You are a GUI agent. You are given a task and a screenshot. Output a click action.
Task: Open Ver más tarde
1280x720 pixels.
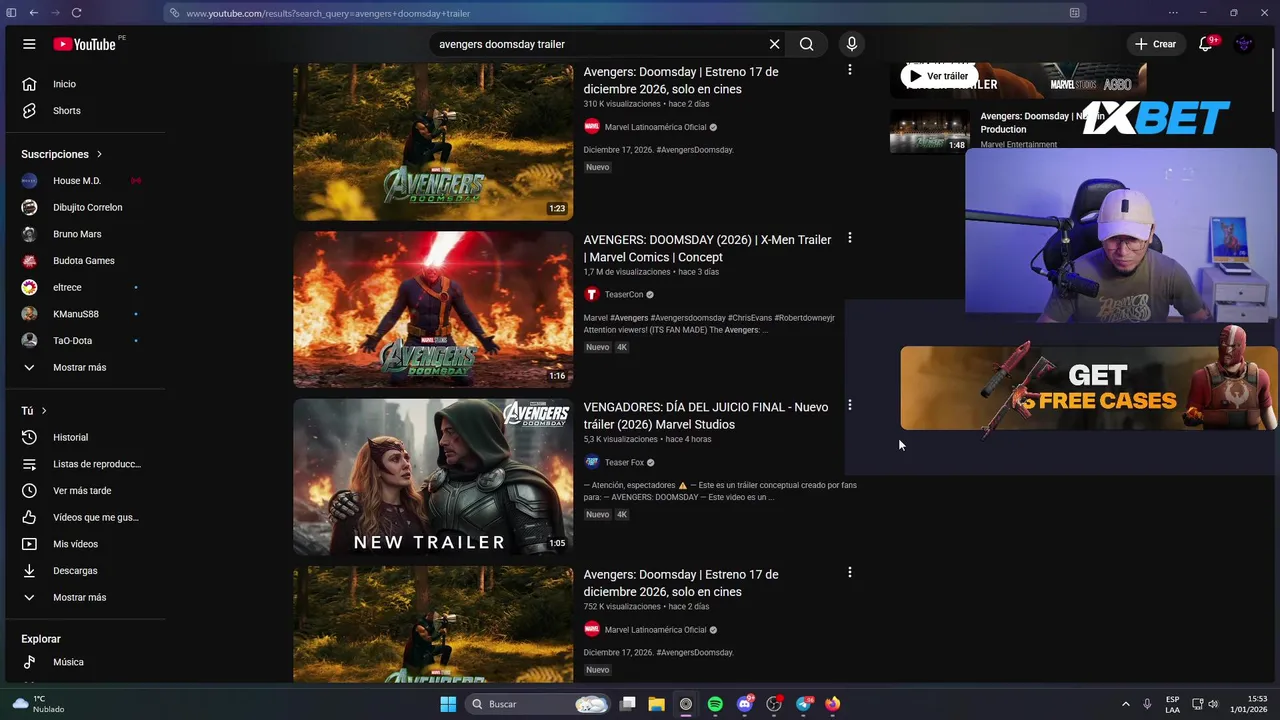tap(83, 491)
